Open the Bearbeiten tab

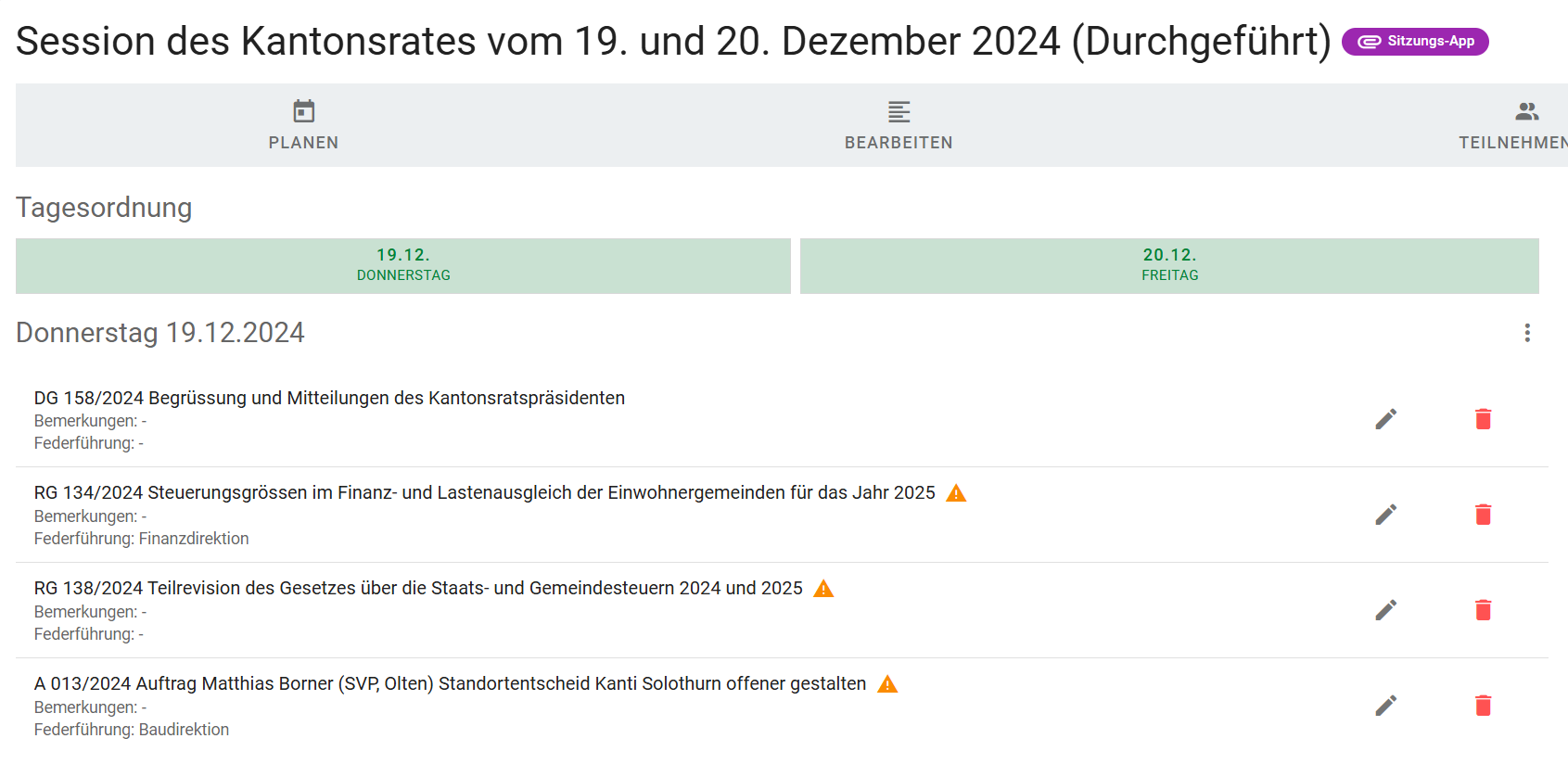point(898,125)
